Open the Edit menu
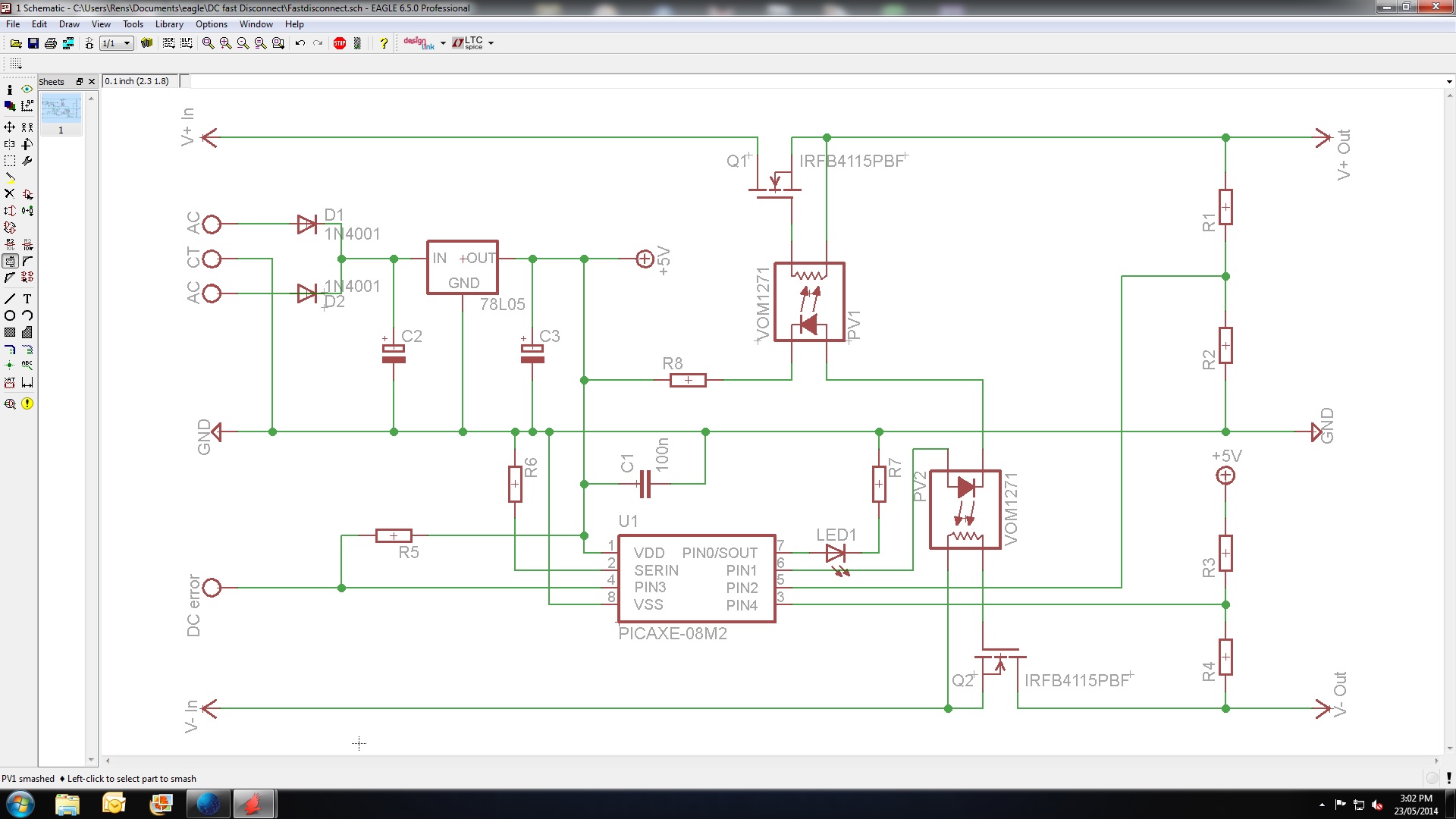The image size is (1456, 819). click(39, 24)
